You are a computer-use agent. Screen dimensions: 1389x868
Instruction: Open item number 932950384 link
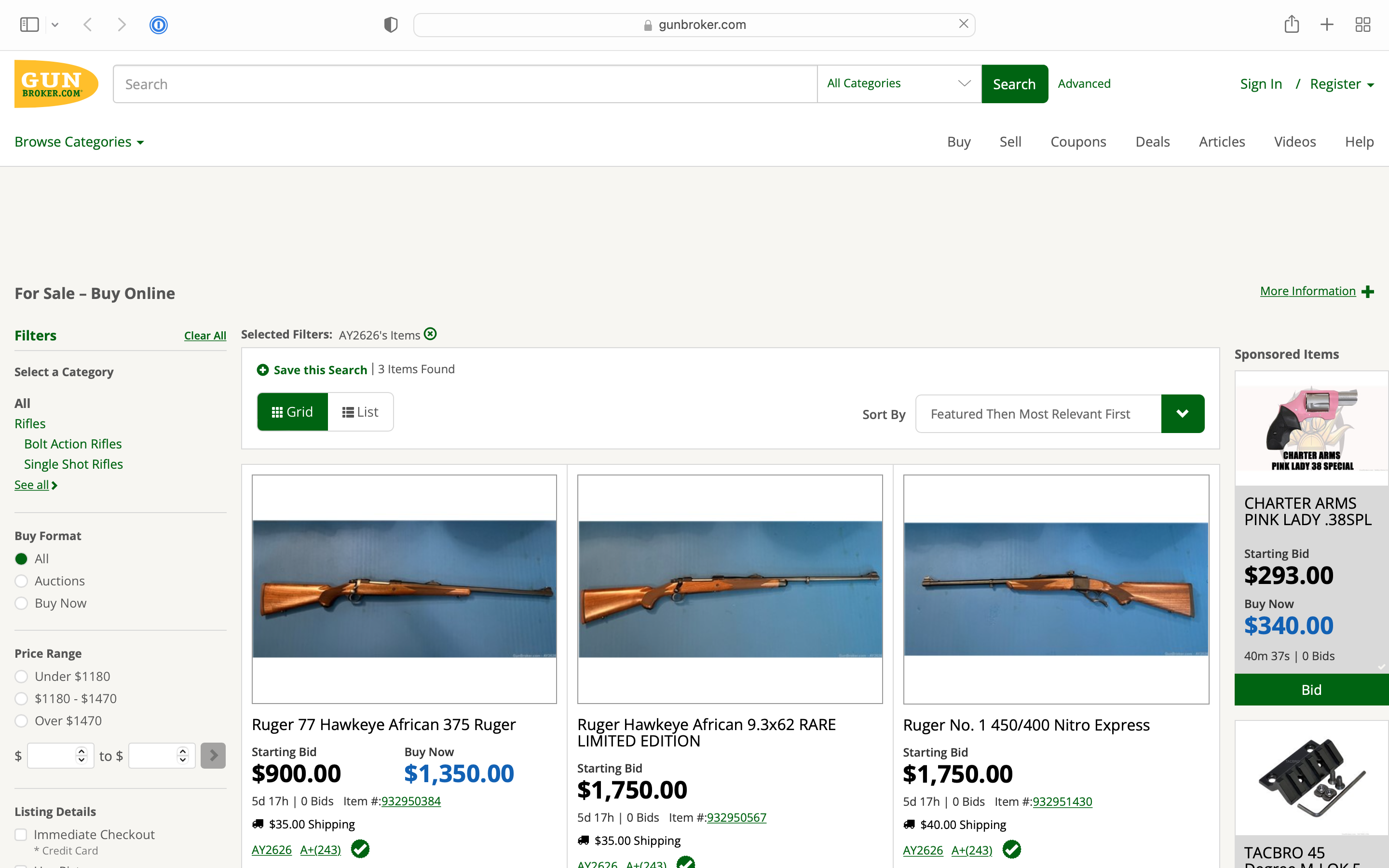coord(411,801)
